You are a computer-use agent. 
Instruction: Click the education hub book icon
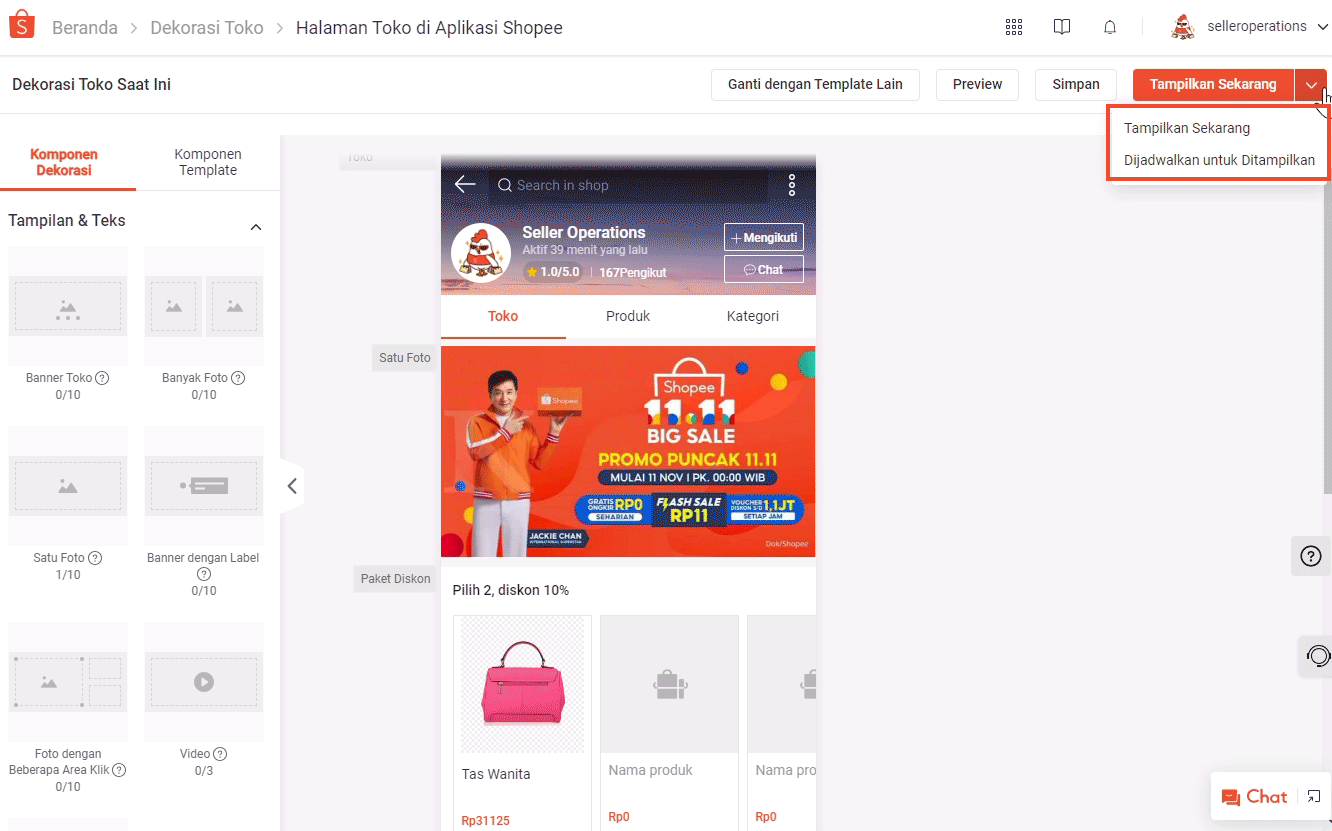click(x=1061, y=27)
